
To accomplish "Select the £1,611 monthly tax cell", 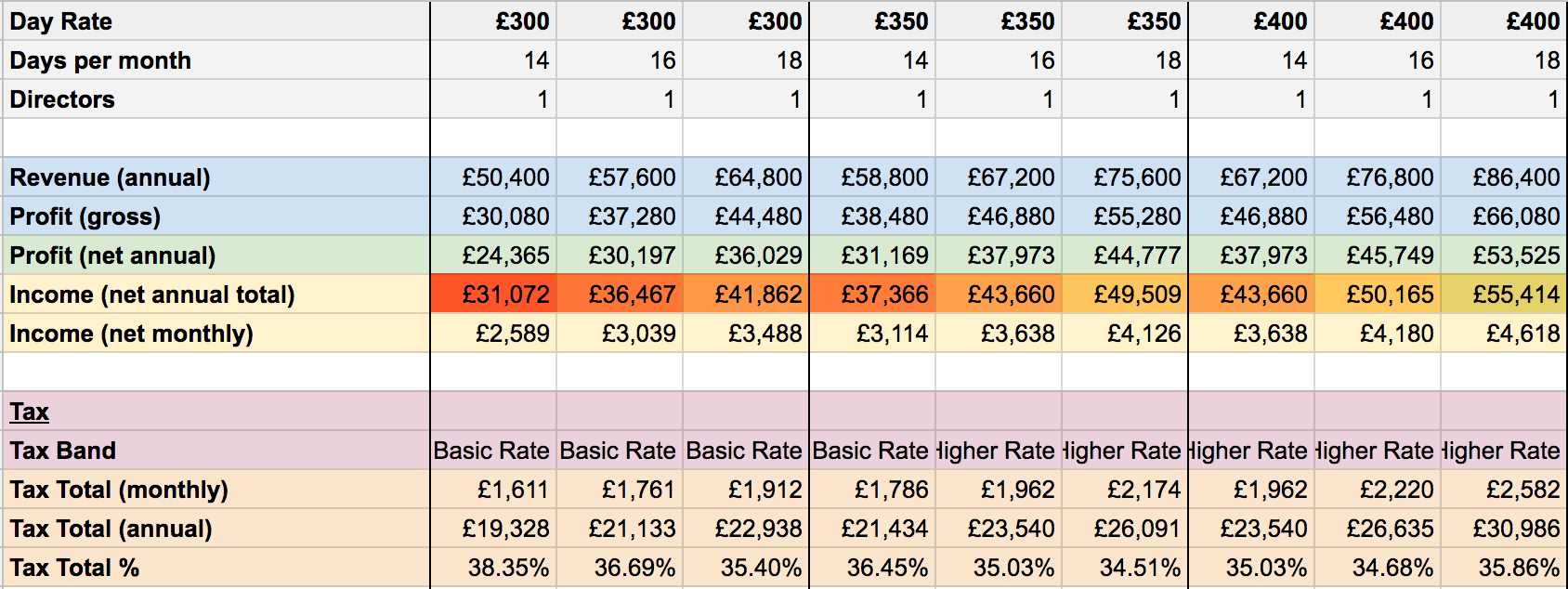I will click(494, 490).
